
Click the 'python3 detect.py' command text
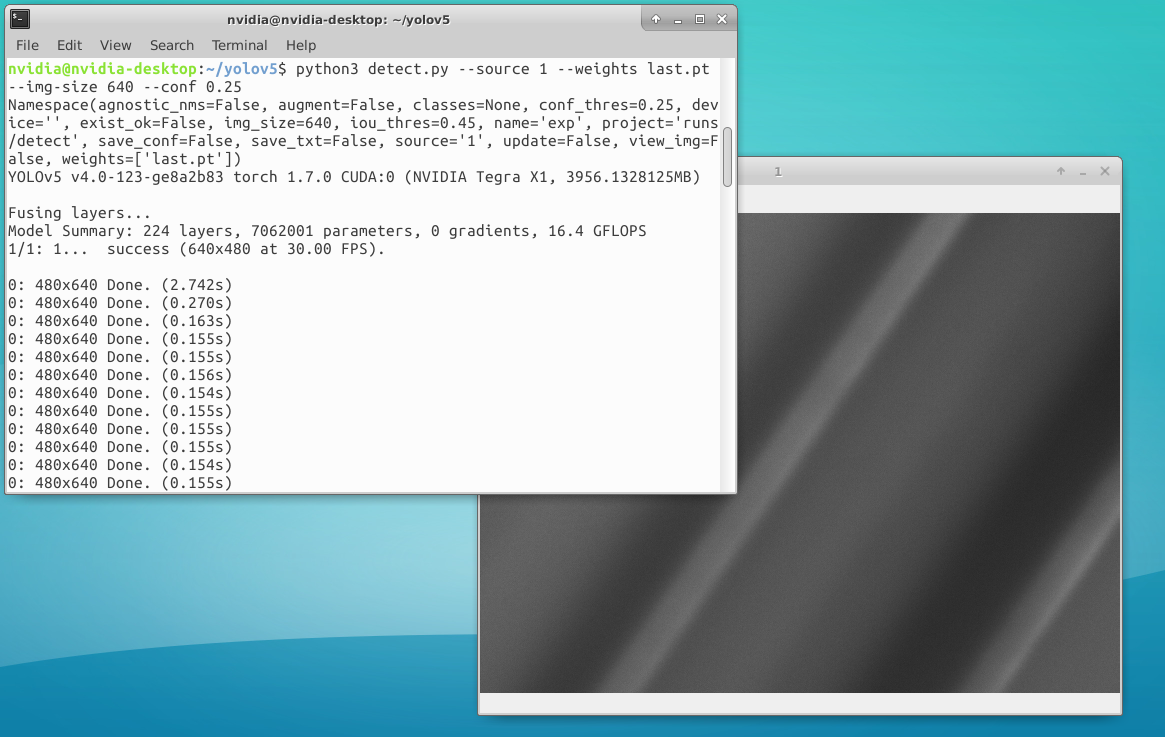coord(371,69)
